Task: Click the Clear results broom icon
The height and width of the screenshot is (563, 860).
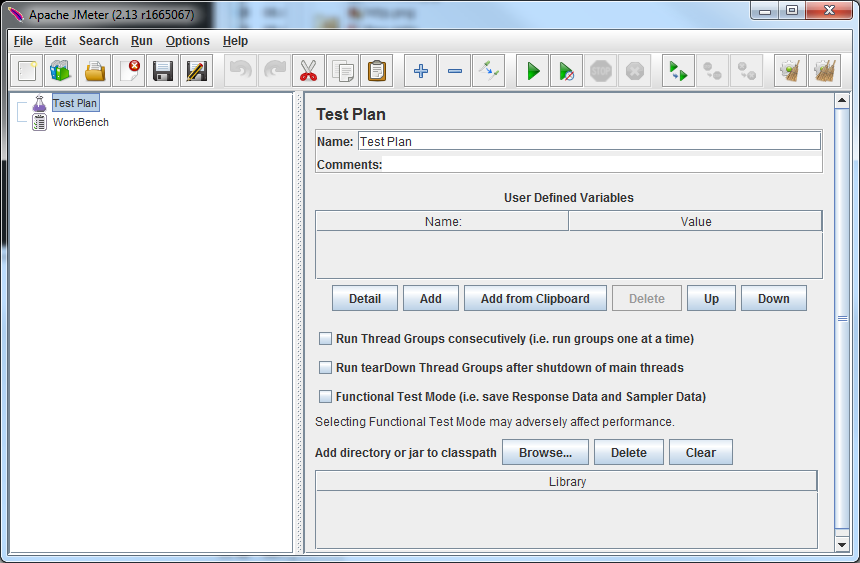Action: coord(790,71)
